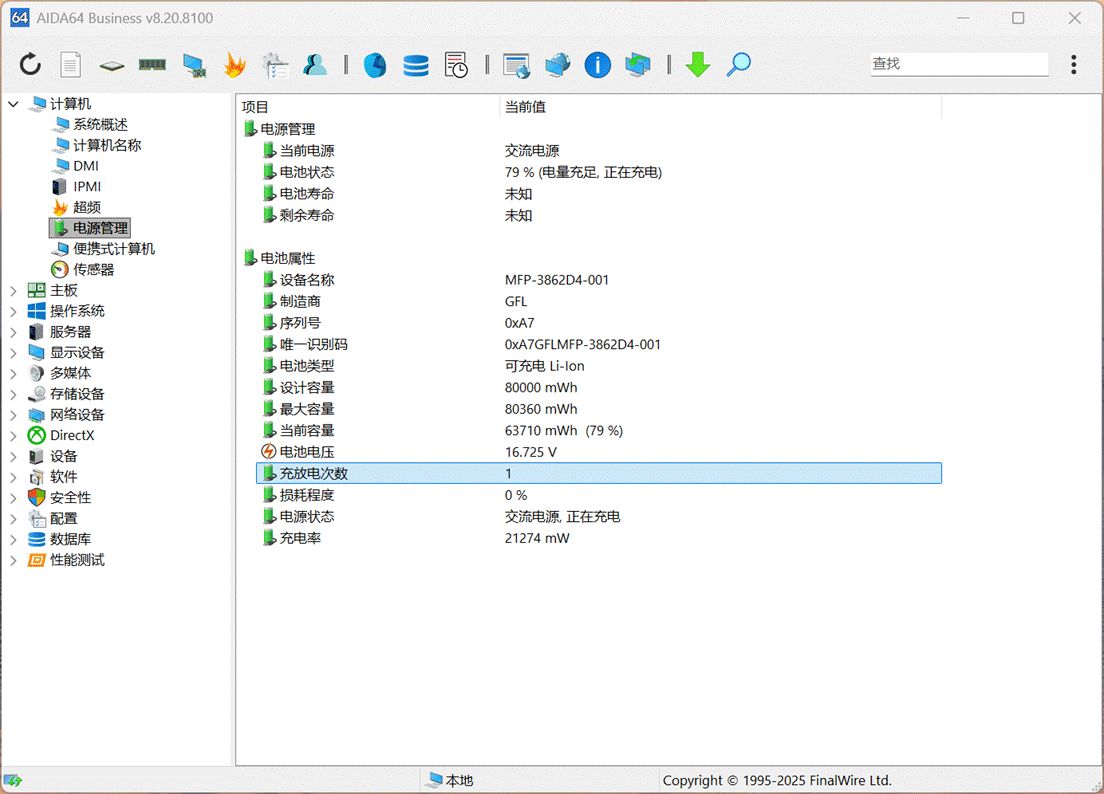Select the highlighted 充放电次数 row
Viewport: 1104px width, 794px height.
click(x=599, y=474)
